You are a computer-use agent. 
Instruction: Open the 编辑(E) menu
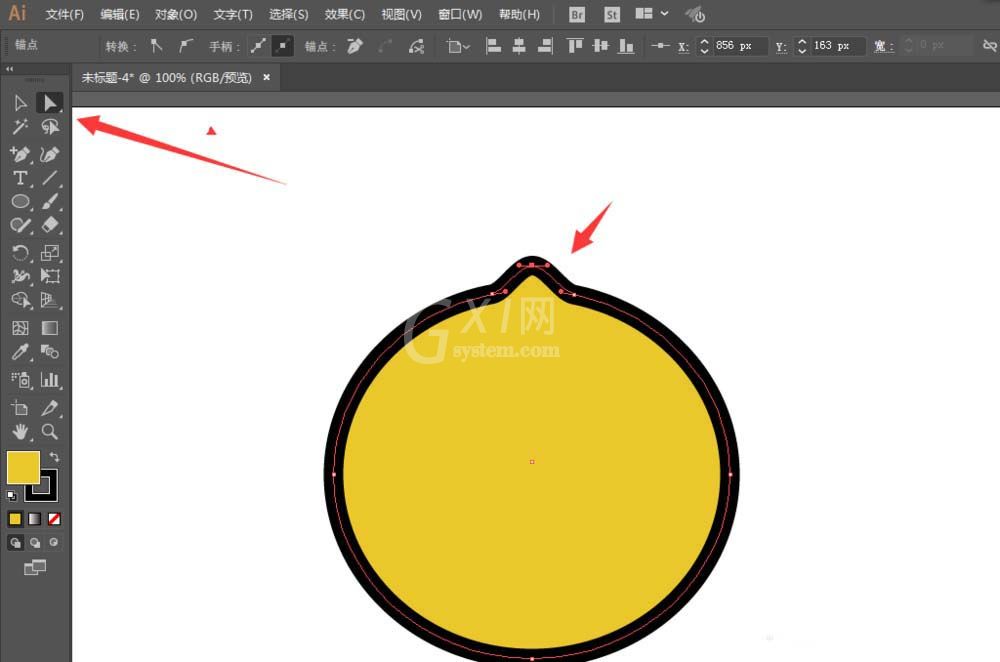120,14
